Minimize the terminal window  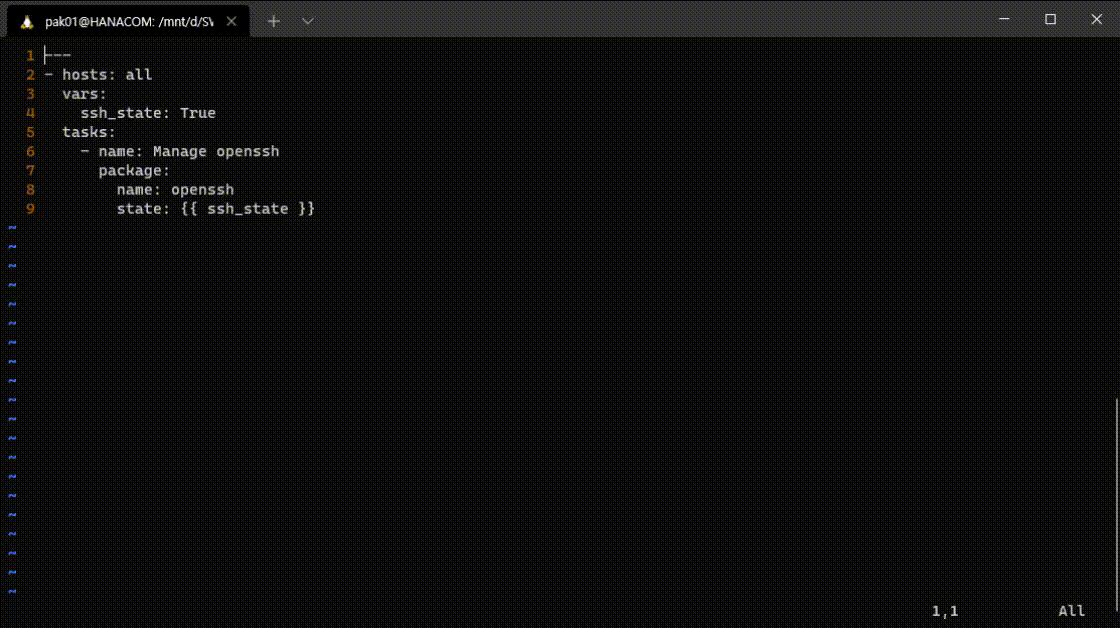1004,19
